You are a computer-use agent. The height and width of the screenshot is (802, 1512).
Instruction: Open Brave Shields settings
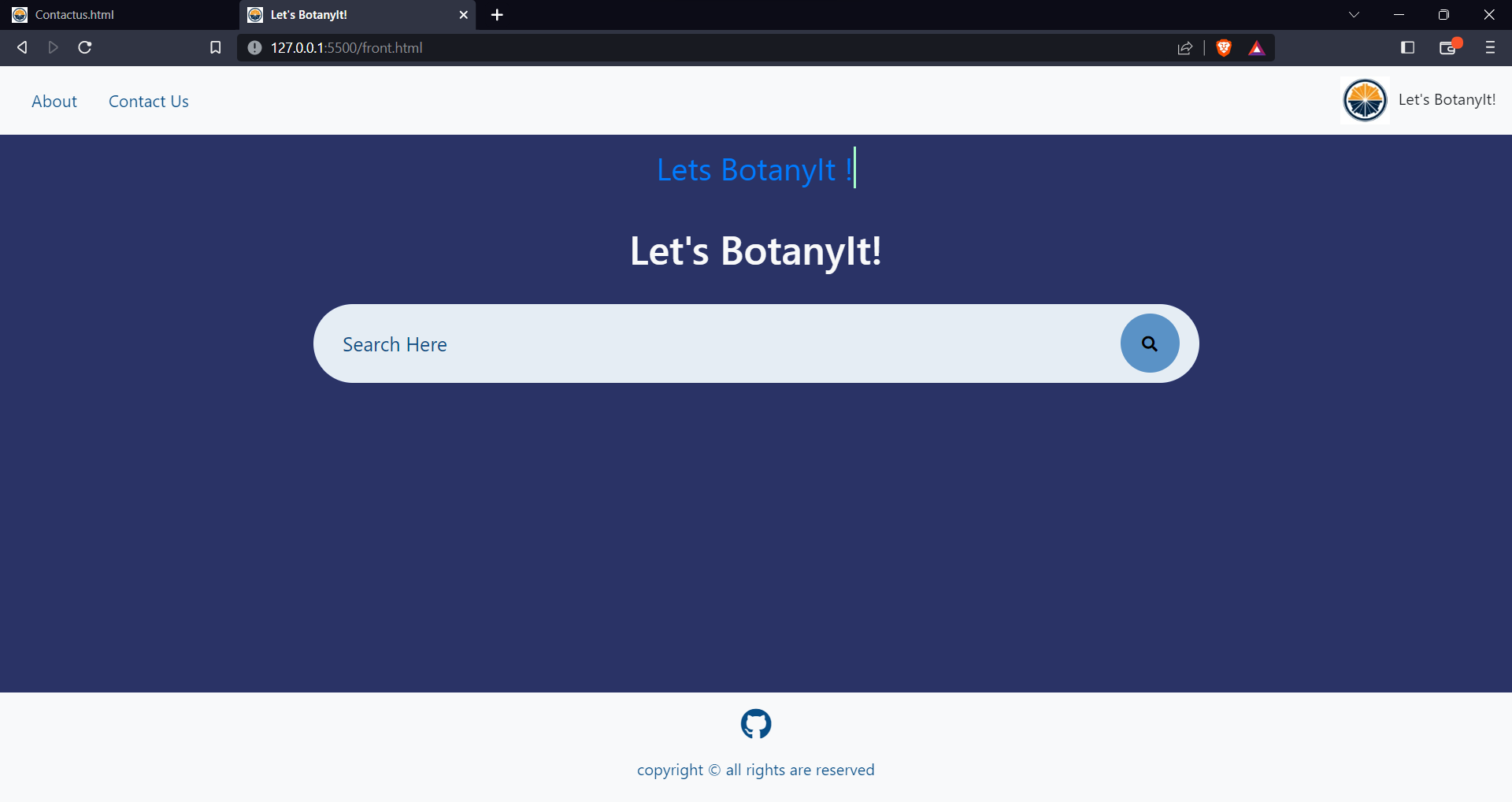pos(1224,47)
